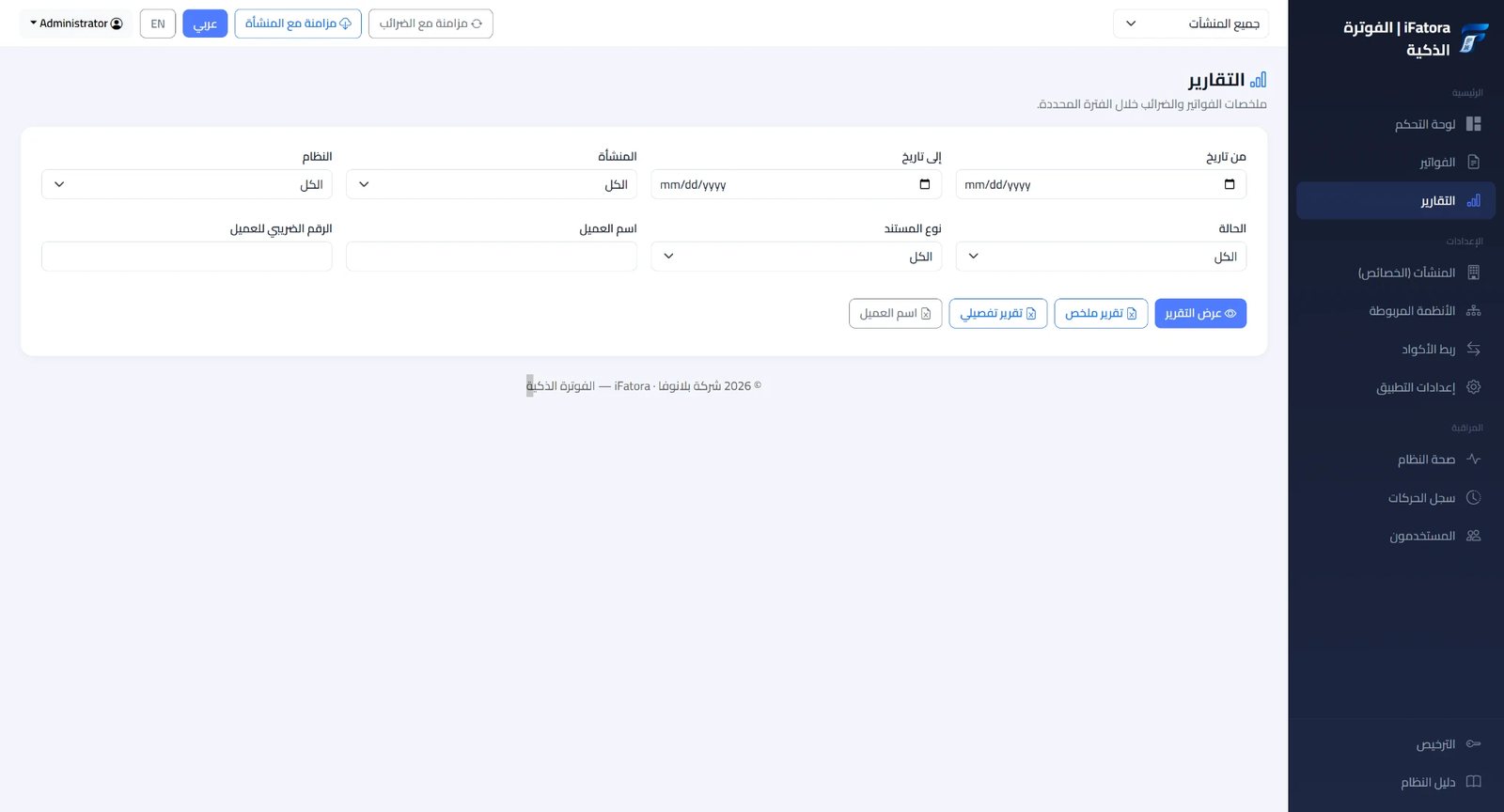Focus the الرقم الضريبي للعميل tax number field
1504x812 pixels.
click(187, 257)
